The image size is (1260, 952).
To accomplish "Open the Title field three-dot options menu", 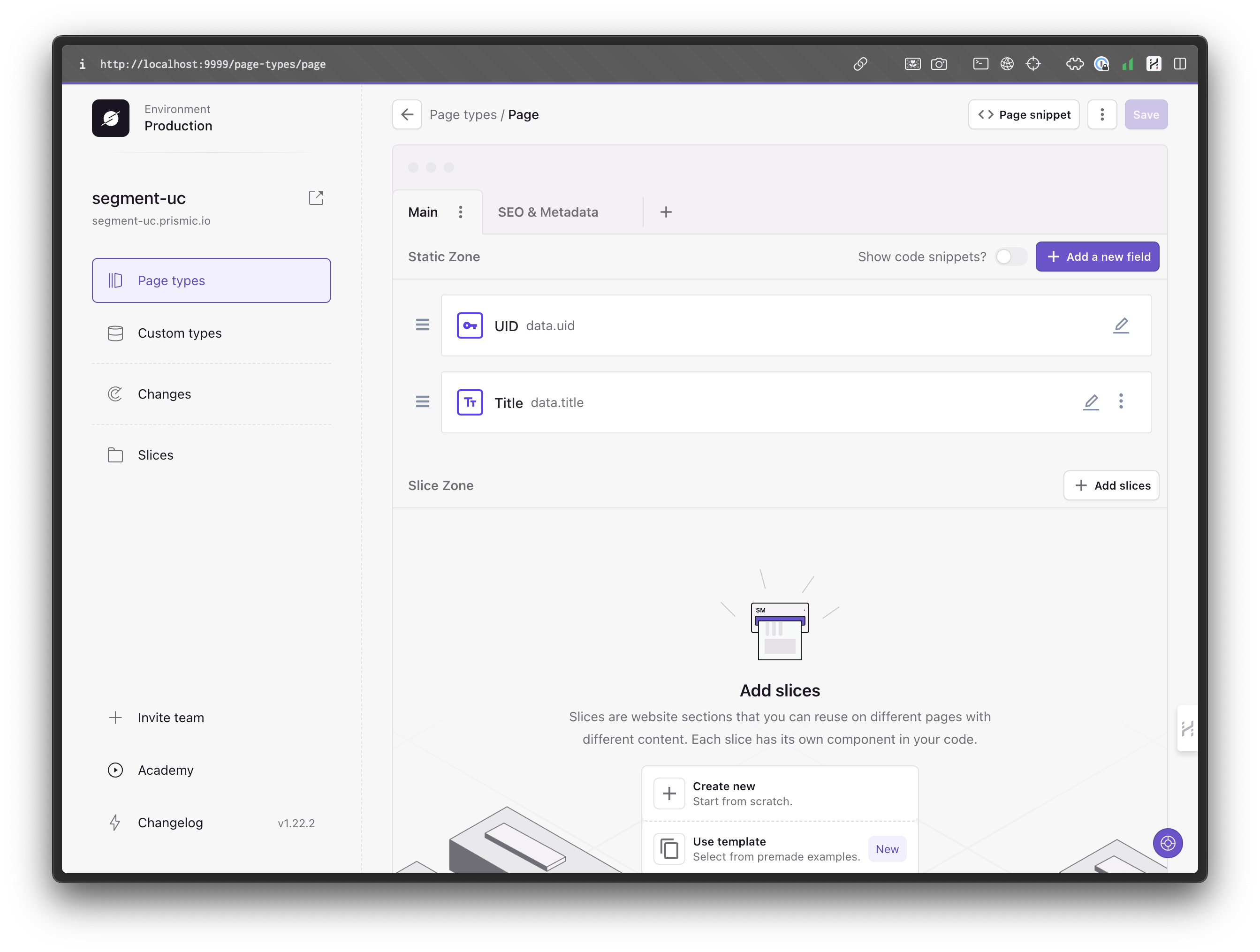I will tap(1120, 401).
